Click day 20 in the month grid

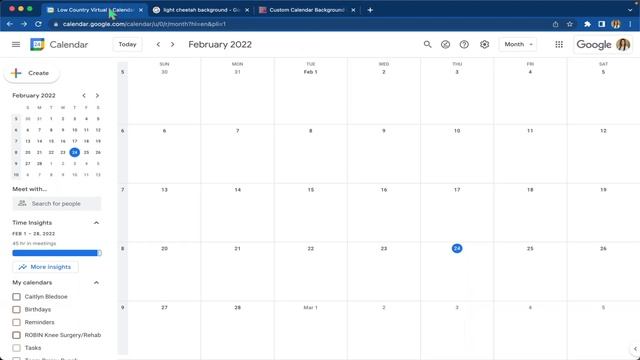(x=164, y=248)
